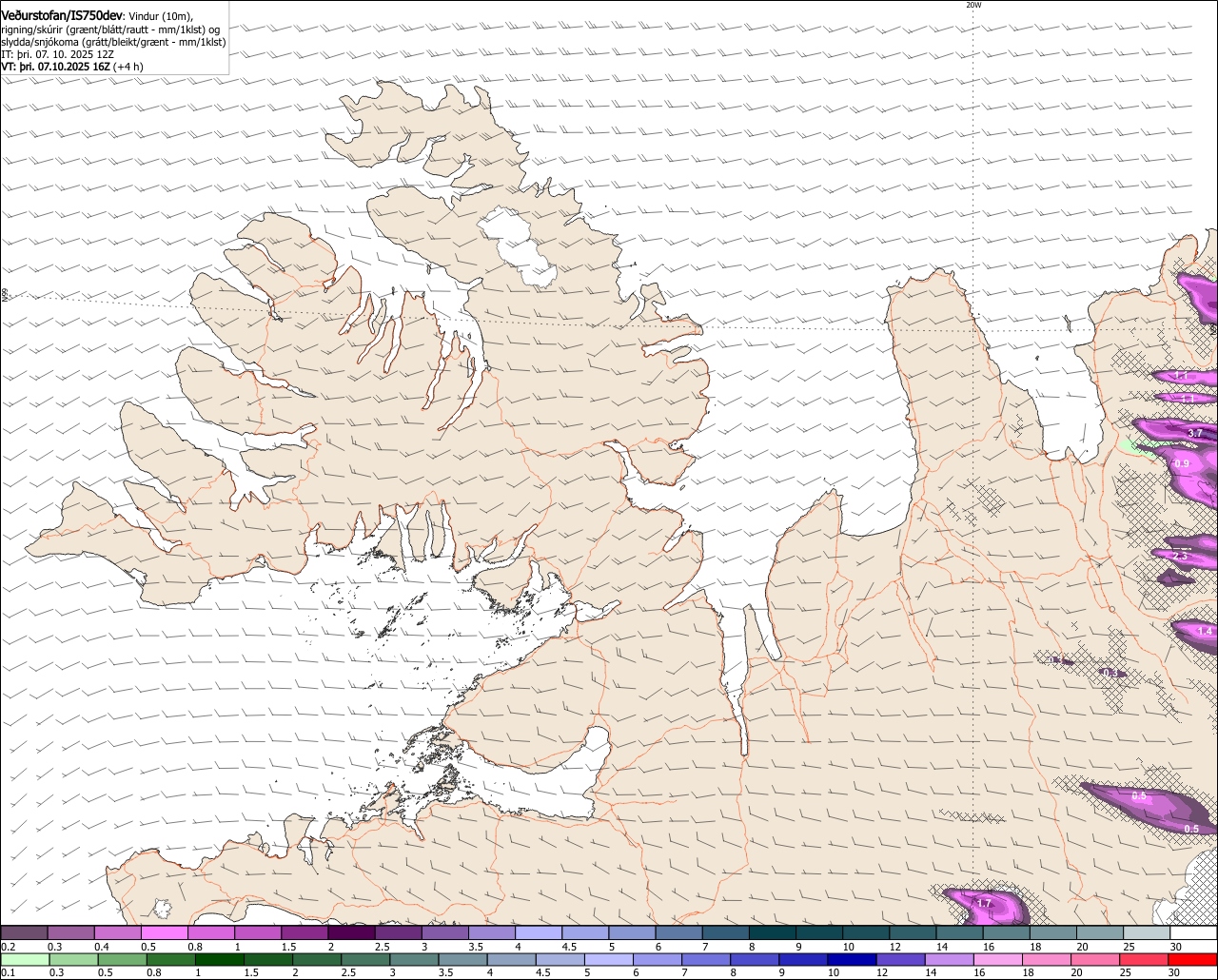Viewport: 1218px width, 980px height.
Task: Click the 0.9 precipitation value on the map
Action: click(x=1182, y=463)
